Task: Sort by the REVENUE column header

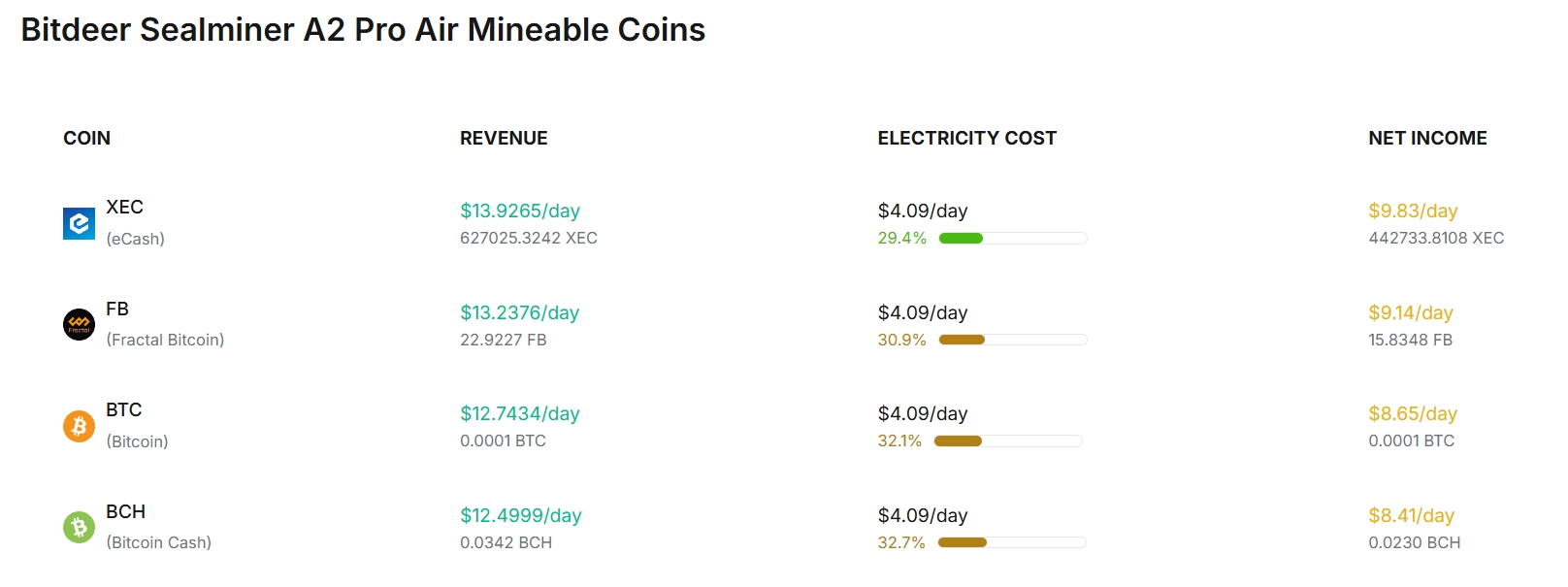Action: 504,138
